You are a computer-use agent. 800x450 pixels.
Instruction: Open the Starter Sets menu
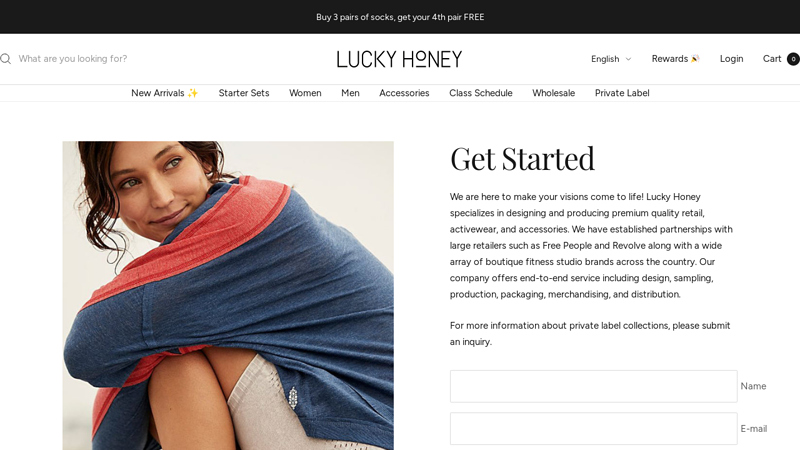click(x=244, y=93)
